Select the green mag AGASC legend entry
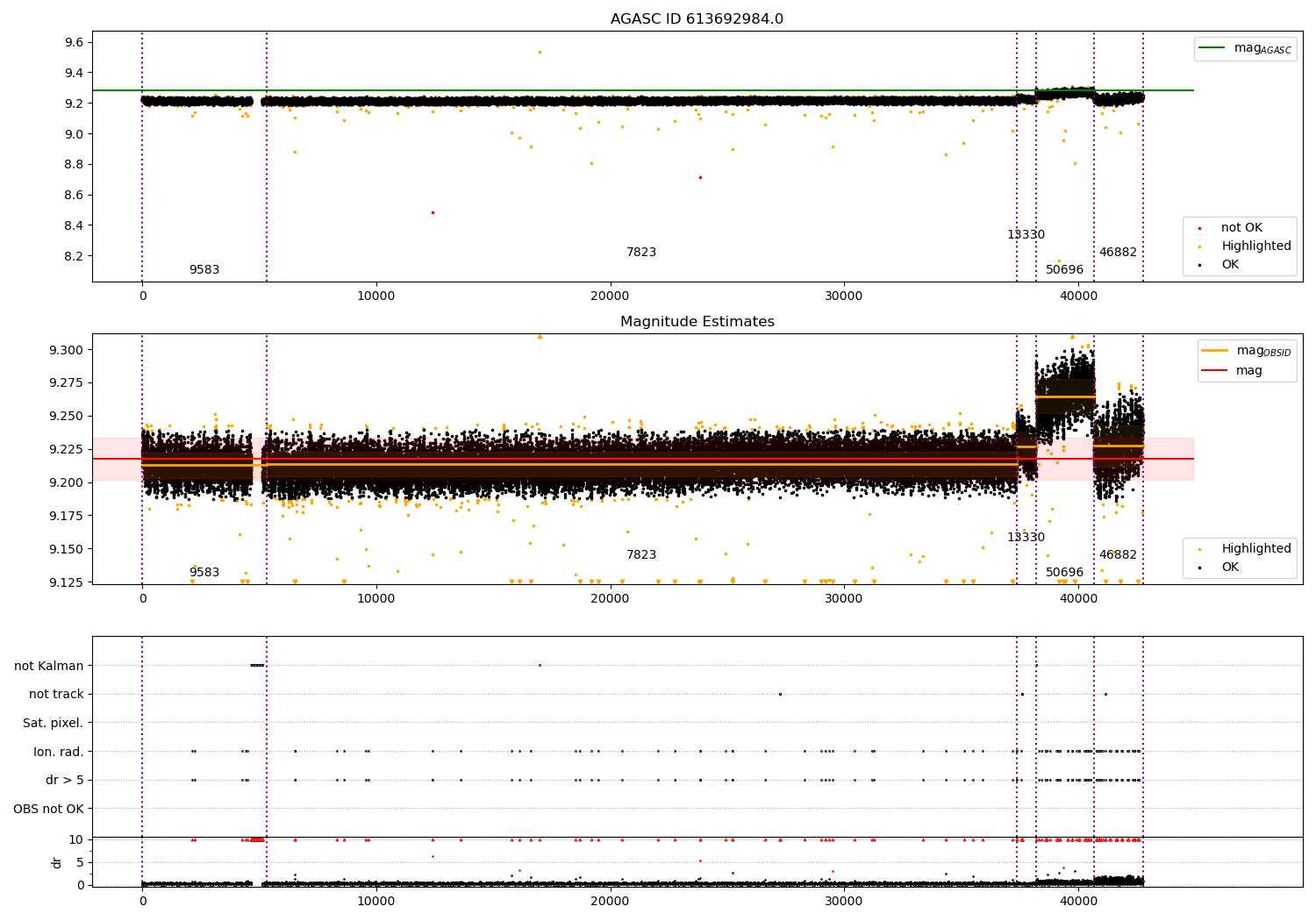Viewport: 1316px width, 921px height. pyautogui.click(x=1245, y=48)
